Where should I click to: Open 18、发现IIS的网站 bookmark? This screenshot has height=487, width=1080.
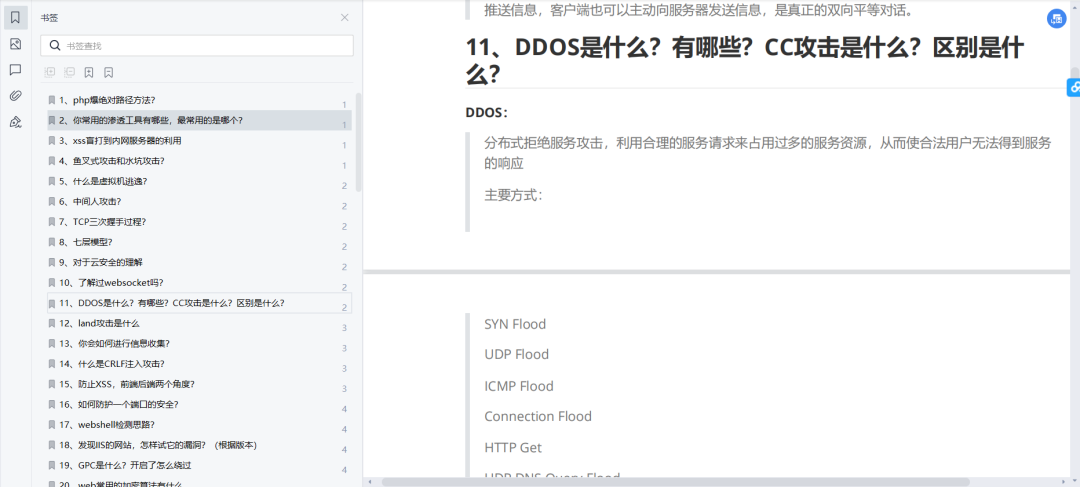[x=199, y=445]
